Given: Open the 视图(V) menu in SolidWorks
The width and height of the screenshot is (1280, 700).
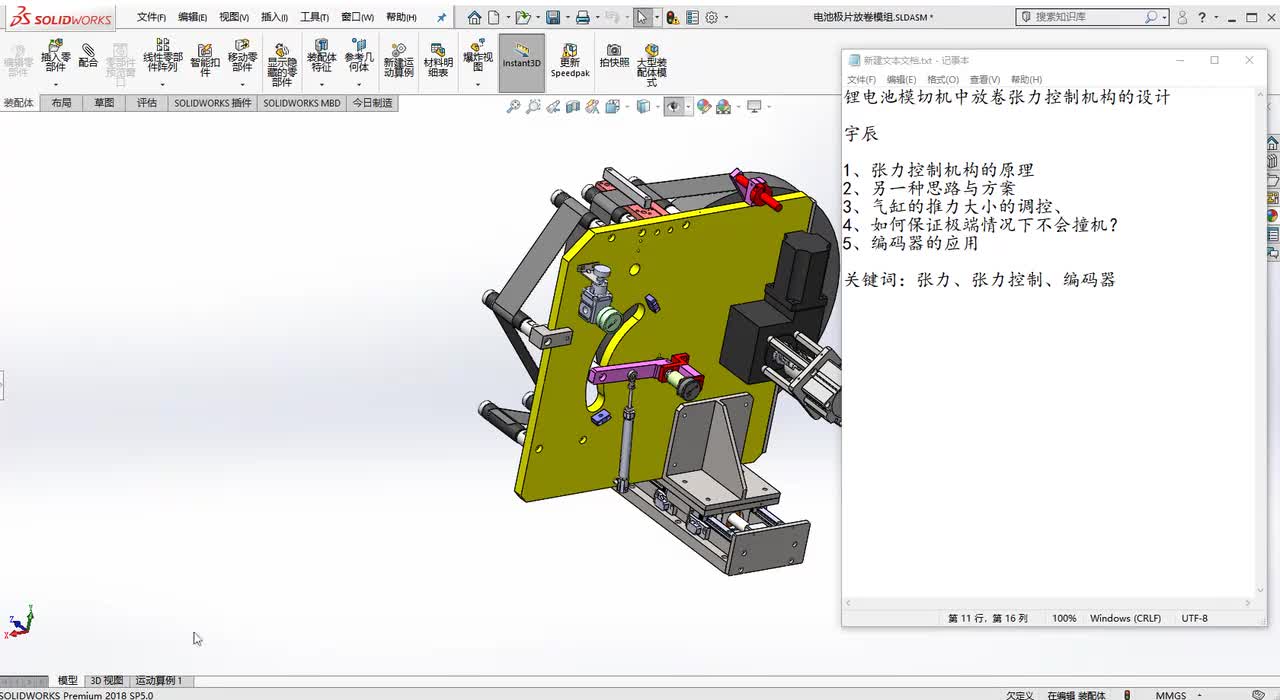Looking at the screenshot, I should [234, 17].
